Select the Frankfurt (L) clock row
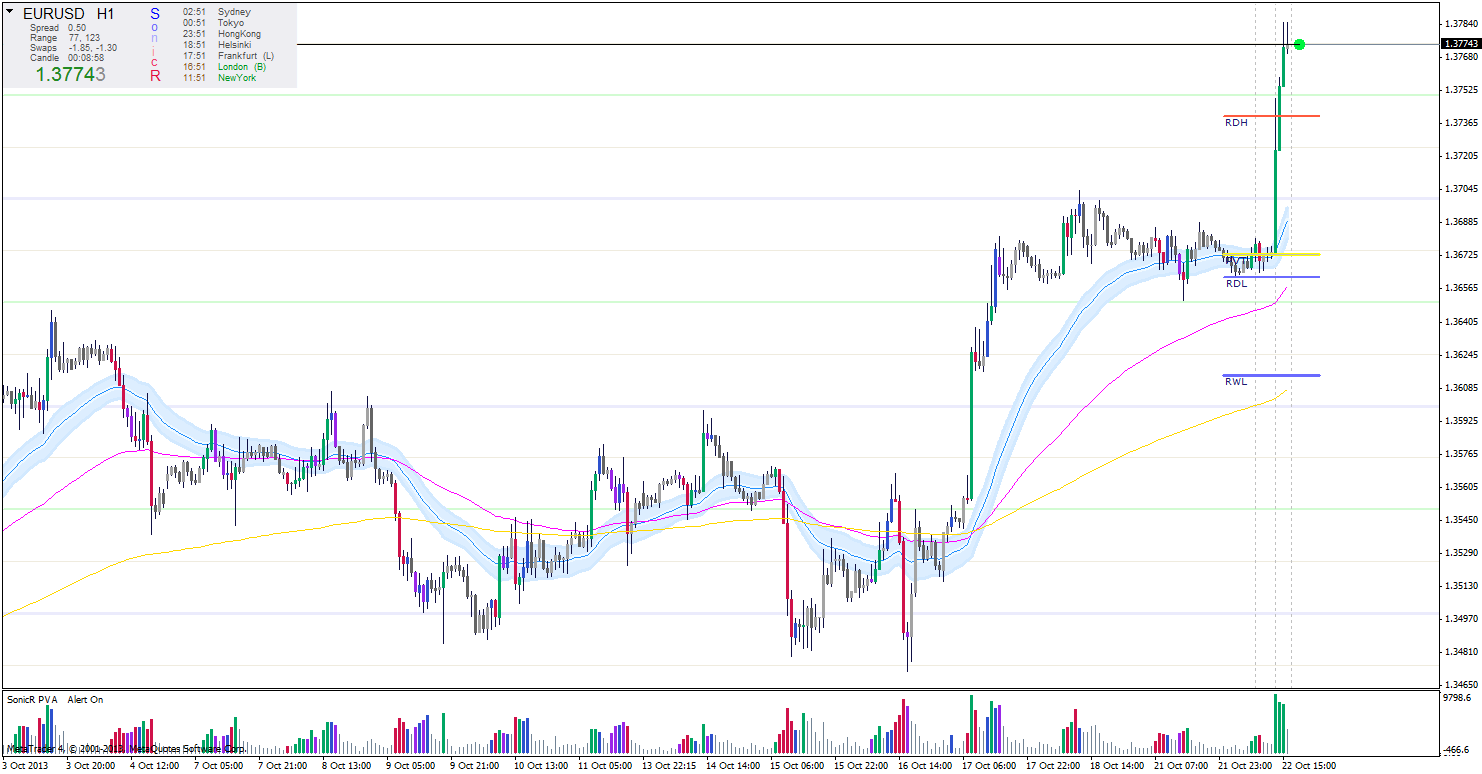This screenshot has width=1482, height=774. tap(228, 56)
